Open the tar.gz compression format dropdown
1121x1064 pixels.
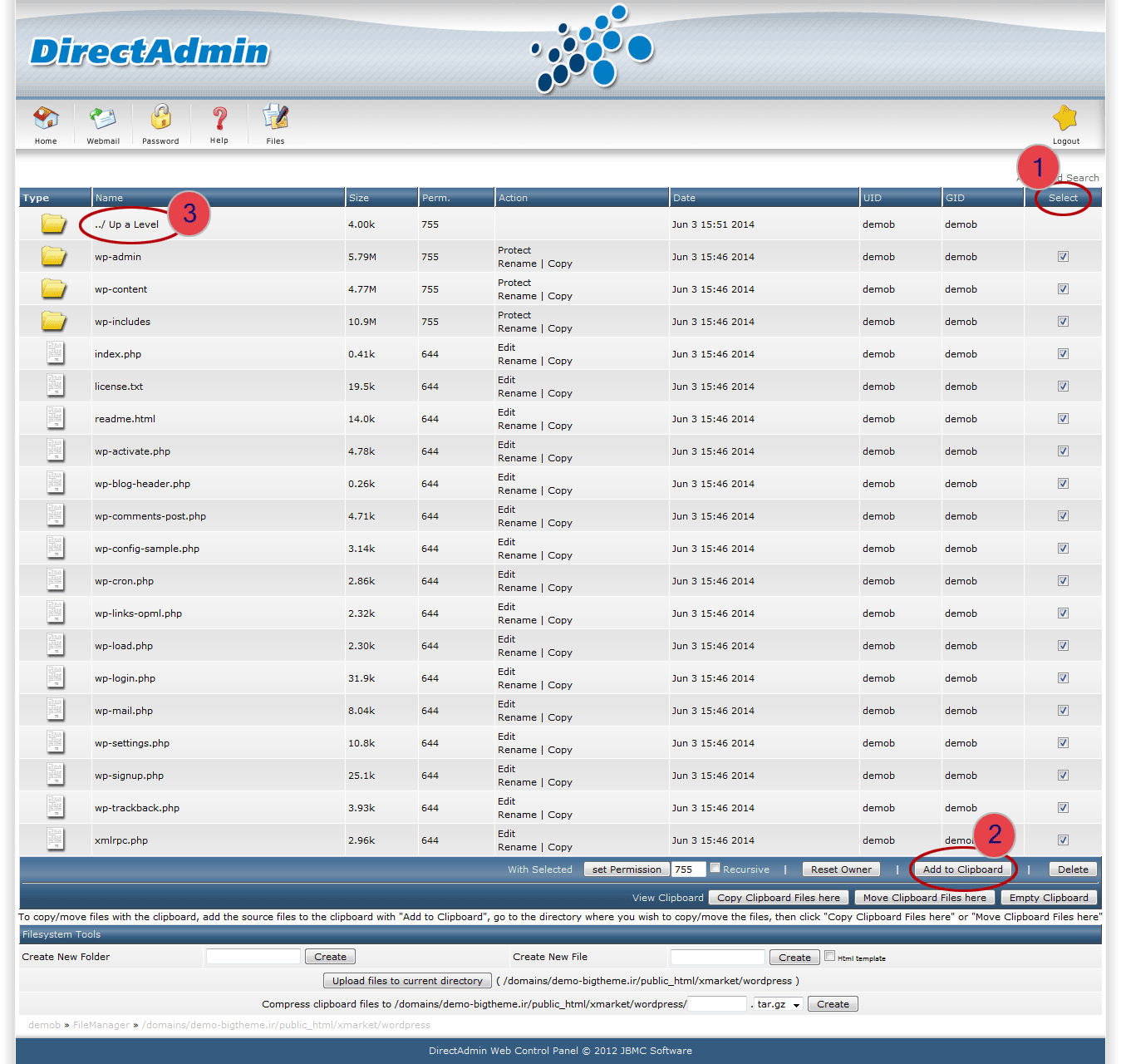click(x=779, y=1004)
